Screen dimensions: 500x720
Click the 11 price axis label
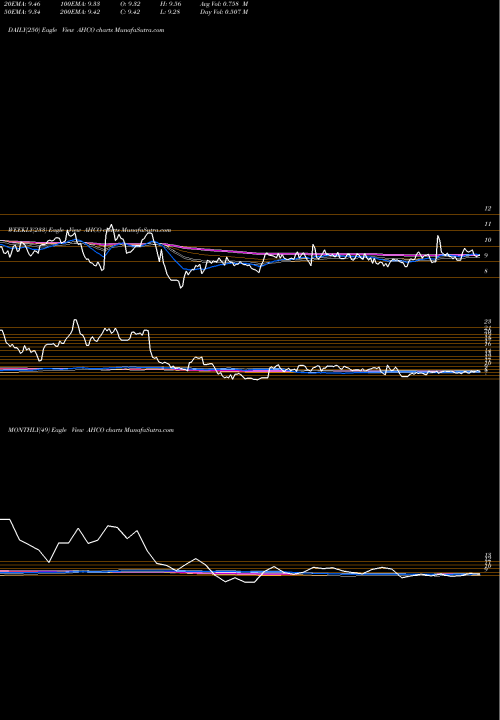pos(488,224)
